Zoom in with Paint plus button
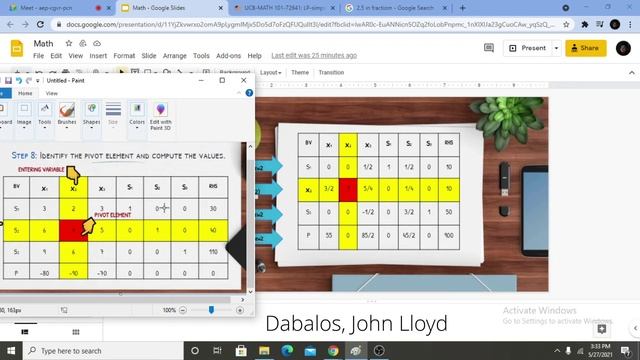640x360 pixels. (x=240, y=310)
